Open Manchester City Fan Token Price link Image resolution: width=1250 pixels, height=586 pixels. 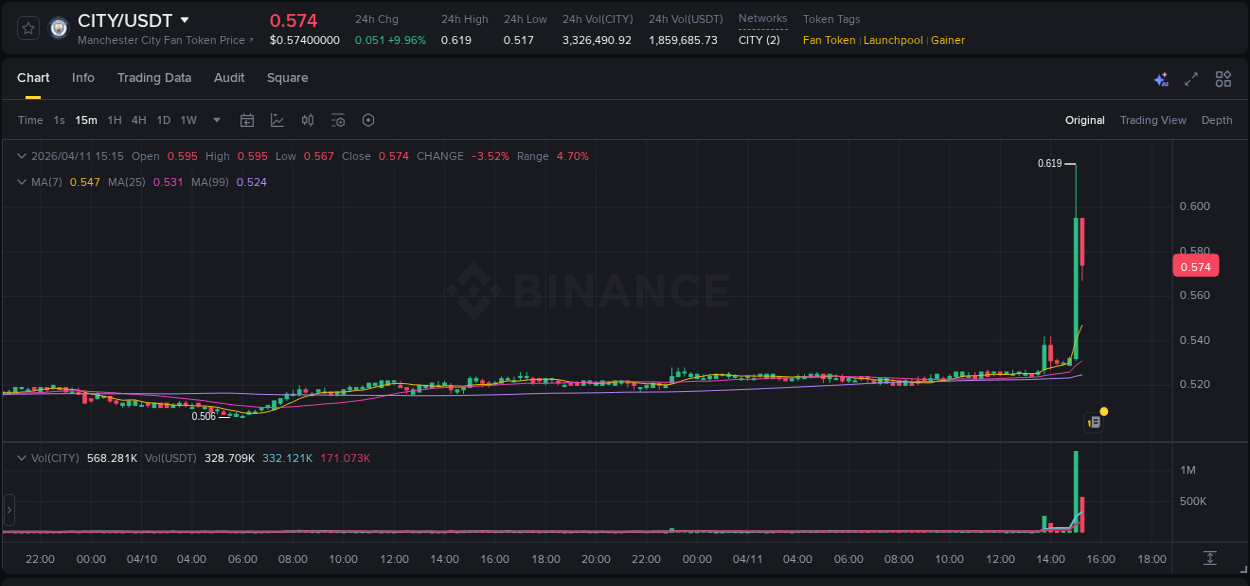(x=165, y=40)
